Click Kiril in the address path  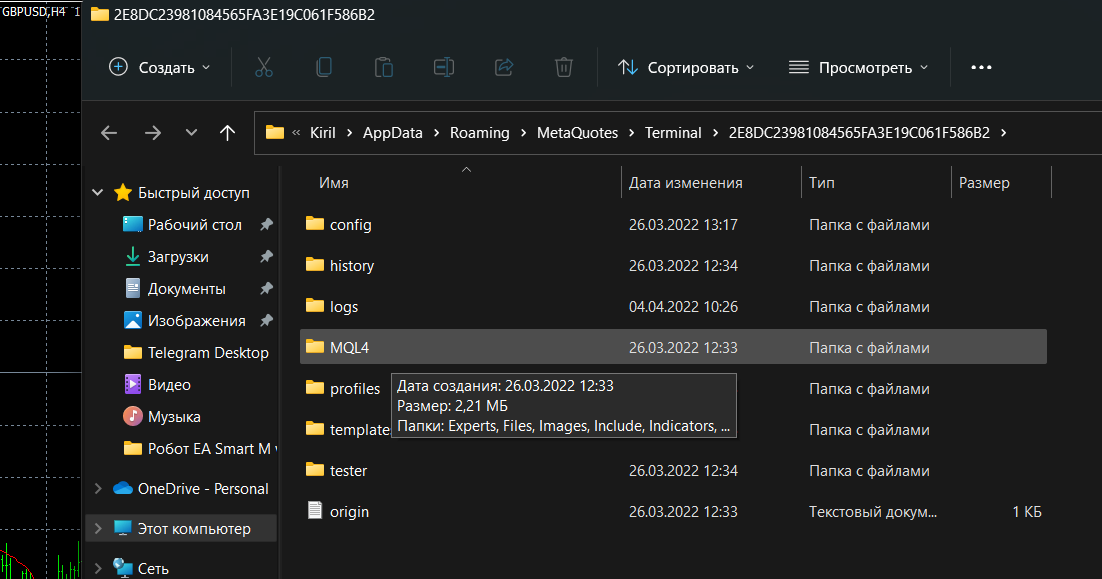point(323,133)
